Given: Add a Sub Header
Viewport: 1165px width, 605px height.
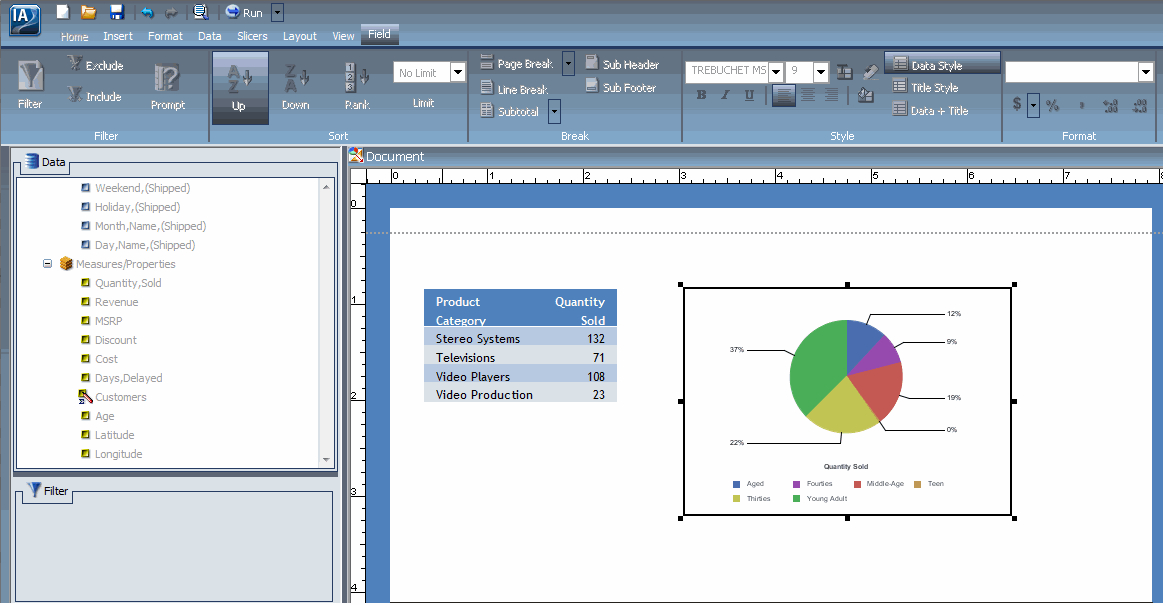Looking at the screenshot, I should [x=622, y=64].
